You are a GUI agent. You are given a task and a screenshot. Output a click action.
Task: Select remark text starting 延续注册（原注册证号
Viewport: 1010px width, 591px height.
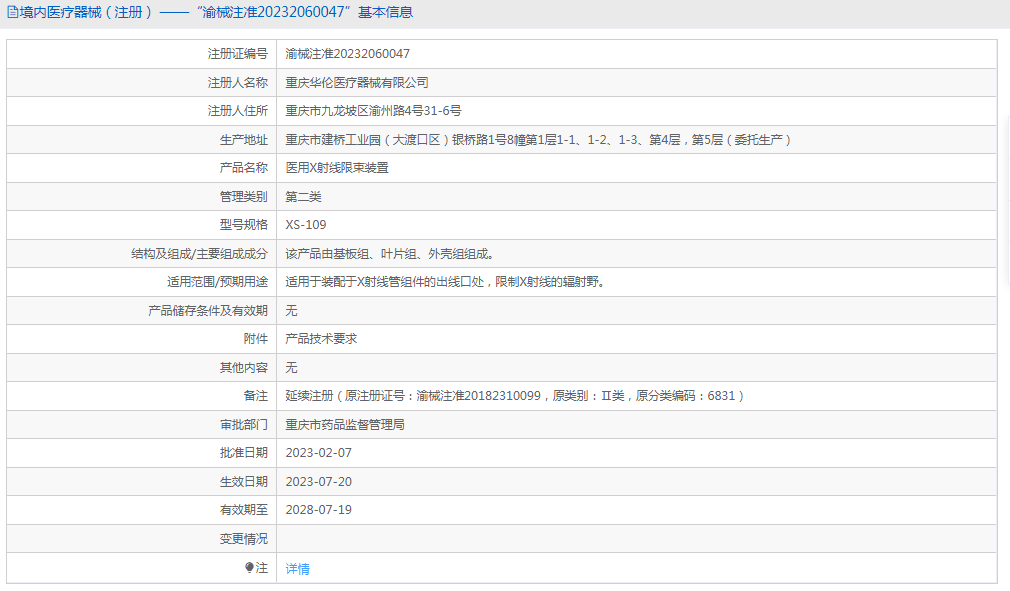coord(515,396)
